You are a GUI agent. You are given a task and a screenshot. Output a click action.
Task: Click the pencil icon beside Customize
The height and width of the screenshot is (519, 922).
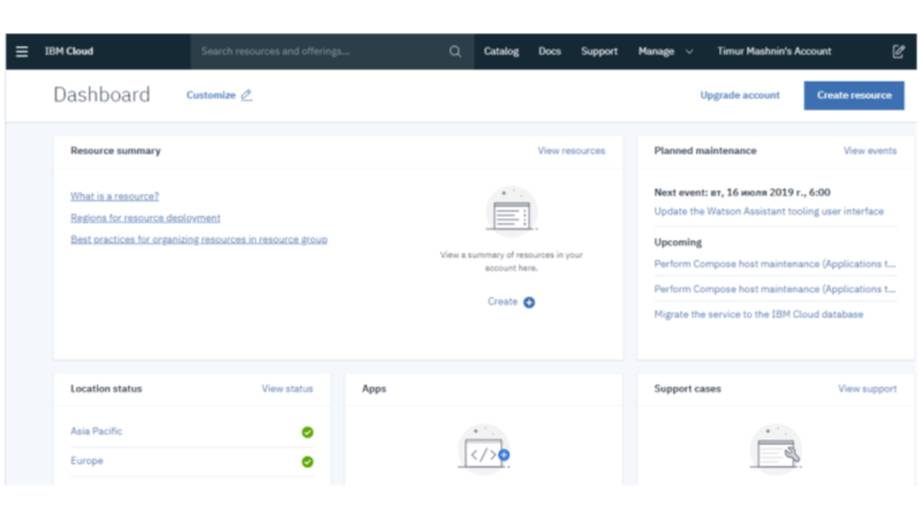click(x=247, y=96)
